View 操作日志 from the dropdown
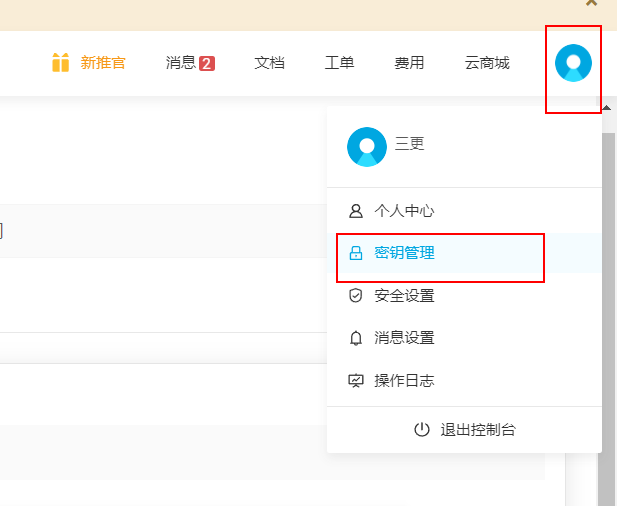The height and width of the screenshot is (506, 617). coord(404,380)
